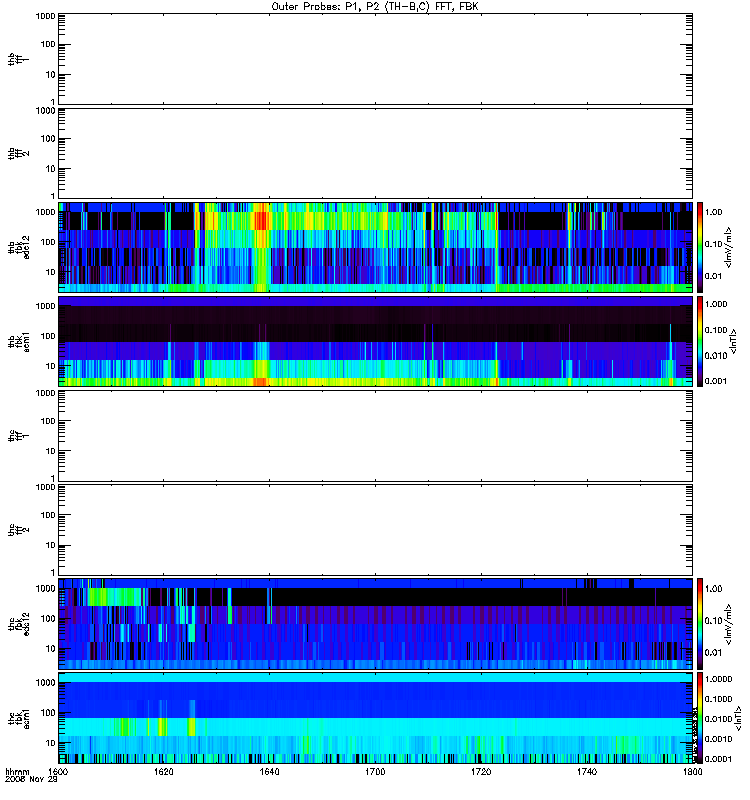Click the empty thb fff 2 panel
750x800 pixels.
tap(376, 153)
